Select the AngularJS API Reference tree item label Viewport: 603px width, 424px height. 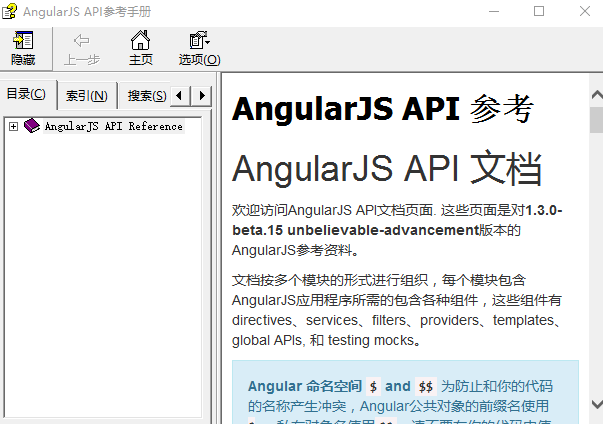113,127
